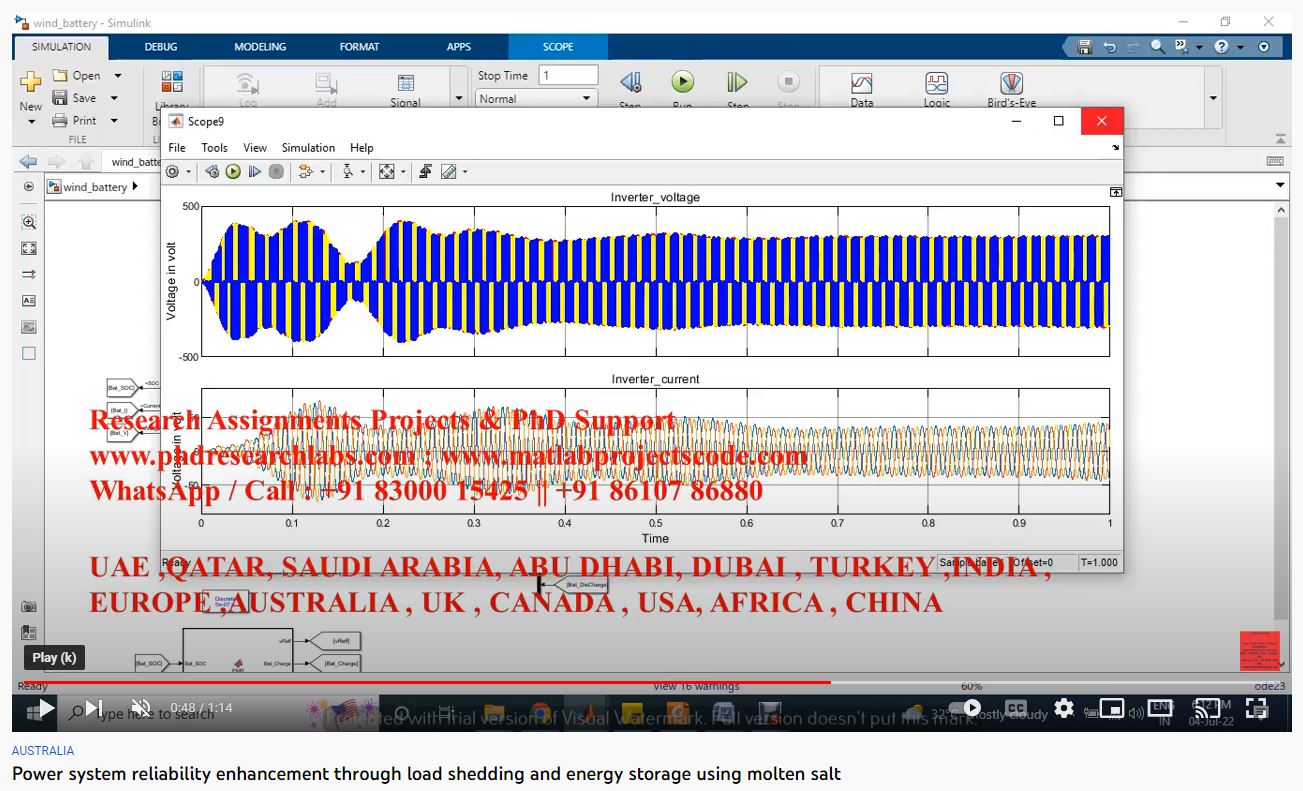Open the View menu in Scope9
Viewport: 1303px width, 791px height.
[x=255, y=147]
